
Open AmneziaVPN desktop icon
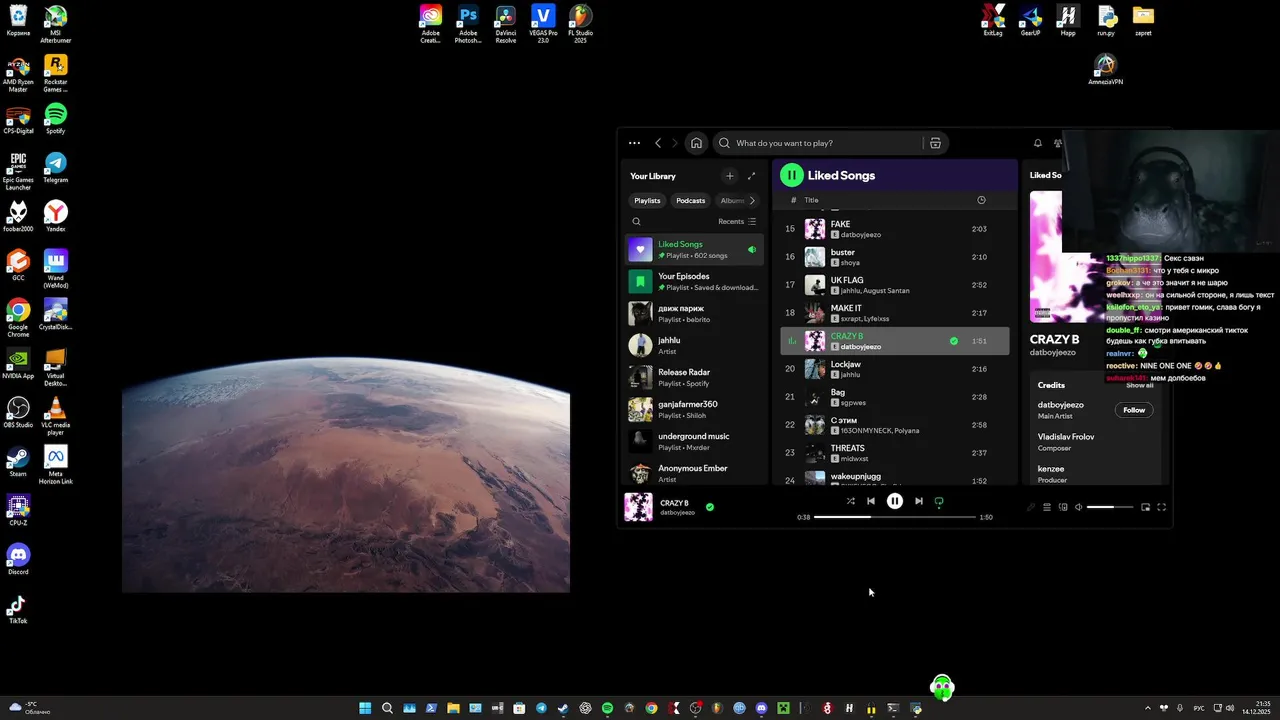1105,70
